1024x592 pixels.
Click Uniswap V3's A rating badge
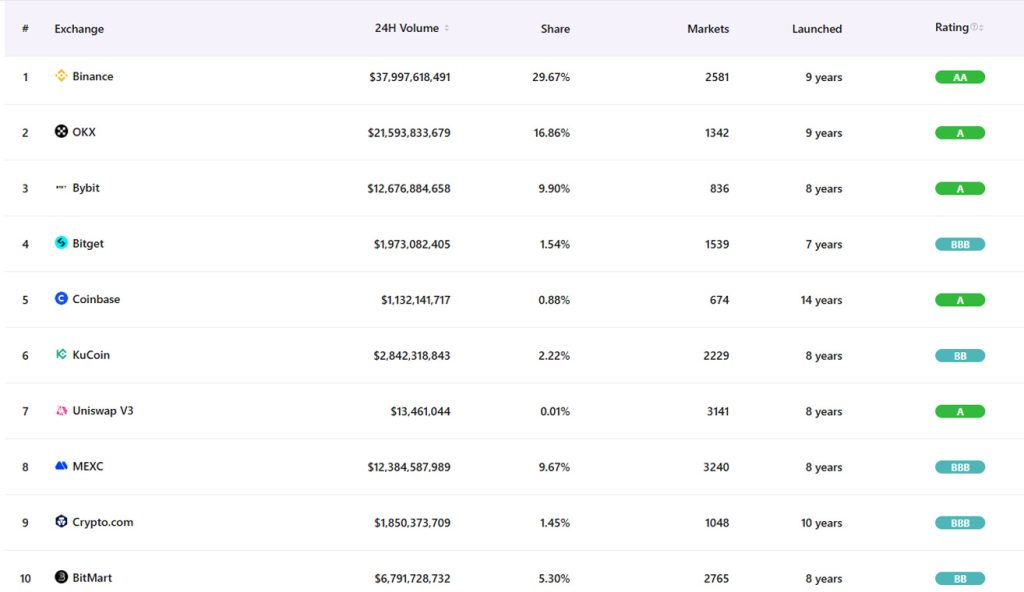(959, 412)
